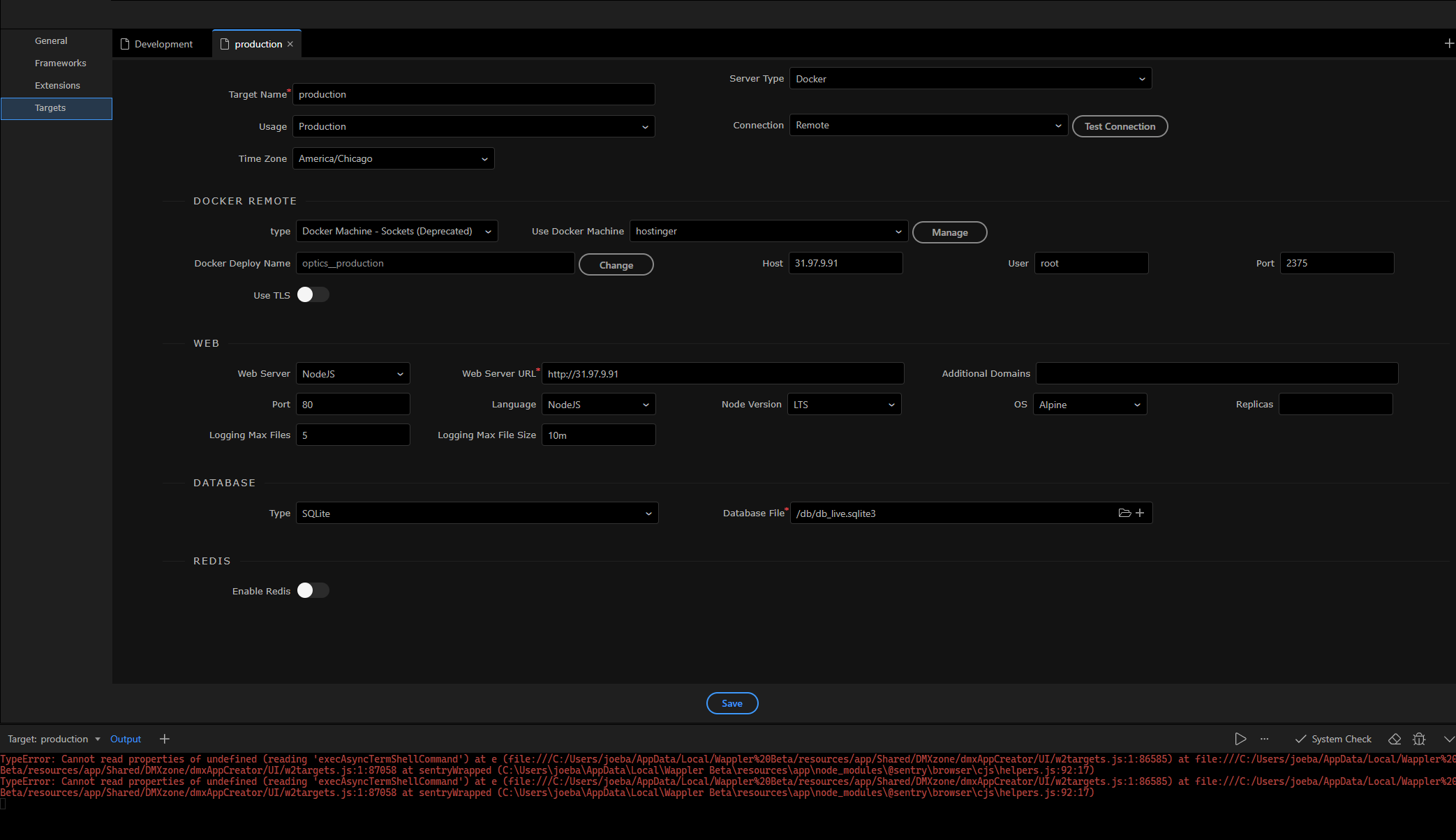This screenshot has width=1456, height=840.
Task: Enable Redis toggle switch
Action: click(313, 591)
